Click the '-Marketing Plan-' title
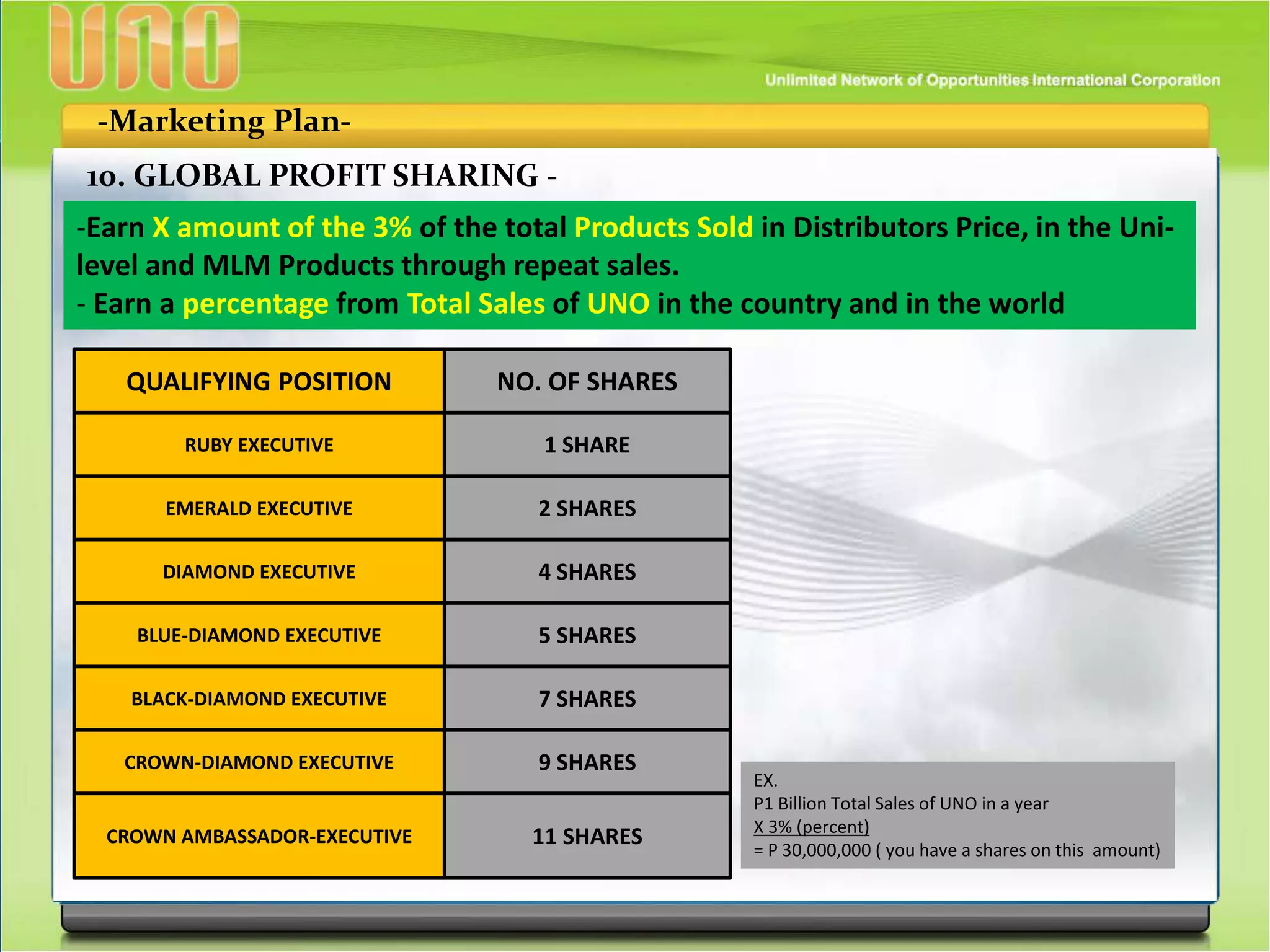 224,121
